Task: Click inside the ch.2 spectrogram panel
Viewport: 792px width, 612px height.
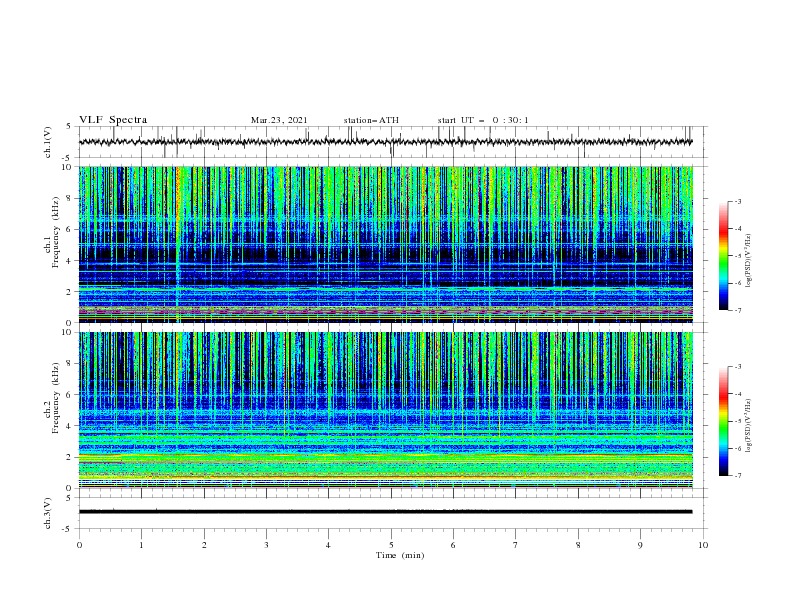Action: [x=385, y=410]
